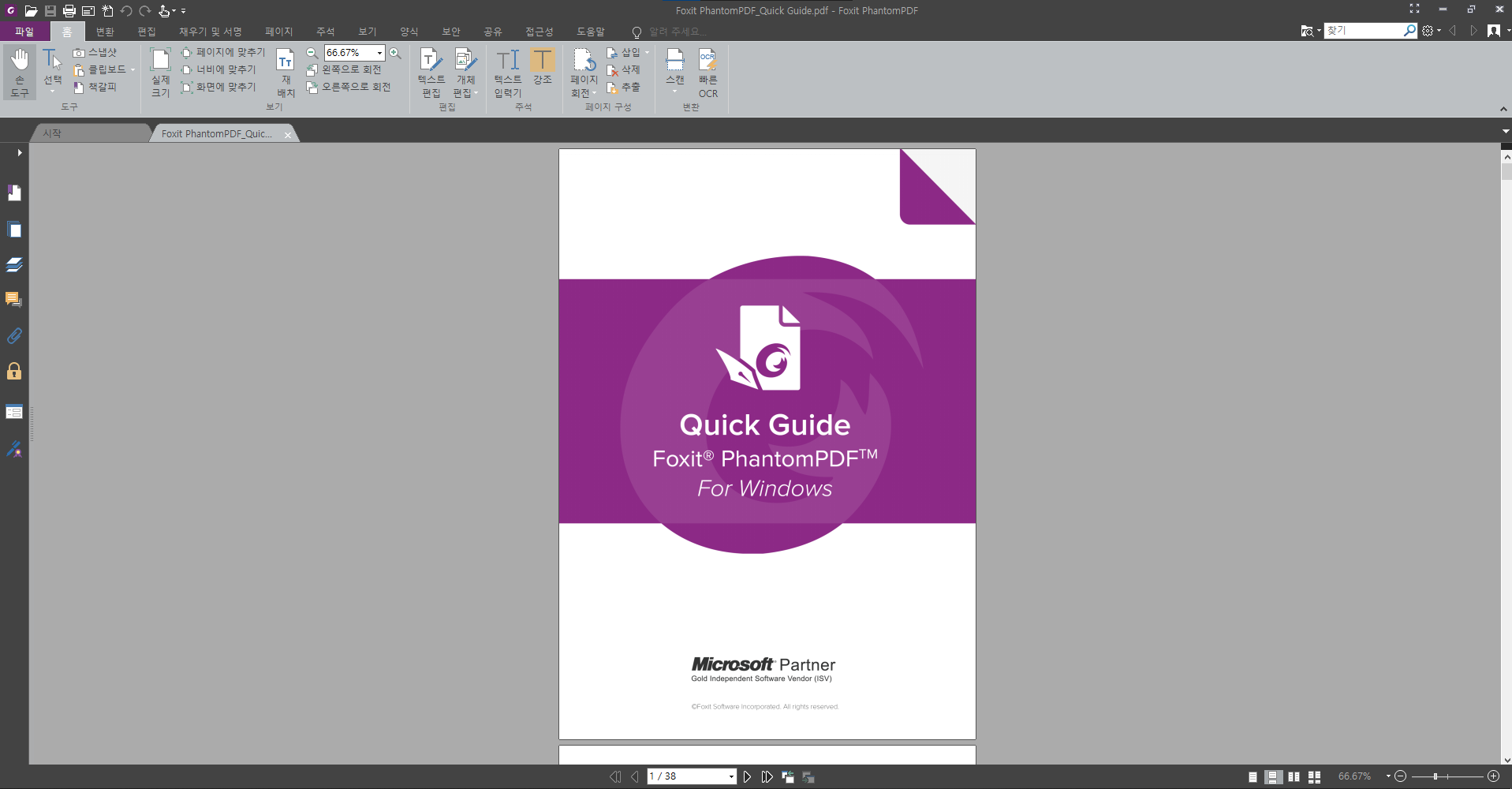Screen dimensions: 1512x789
Task: Switch to the 변환 ribbon tab
Action: click(x=105, y=32)
